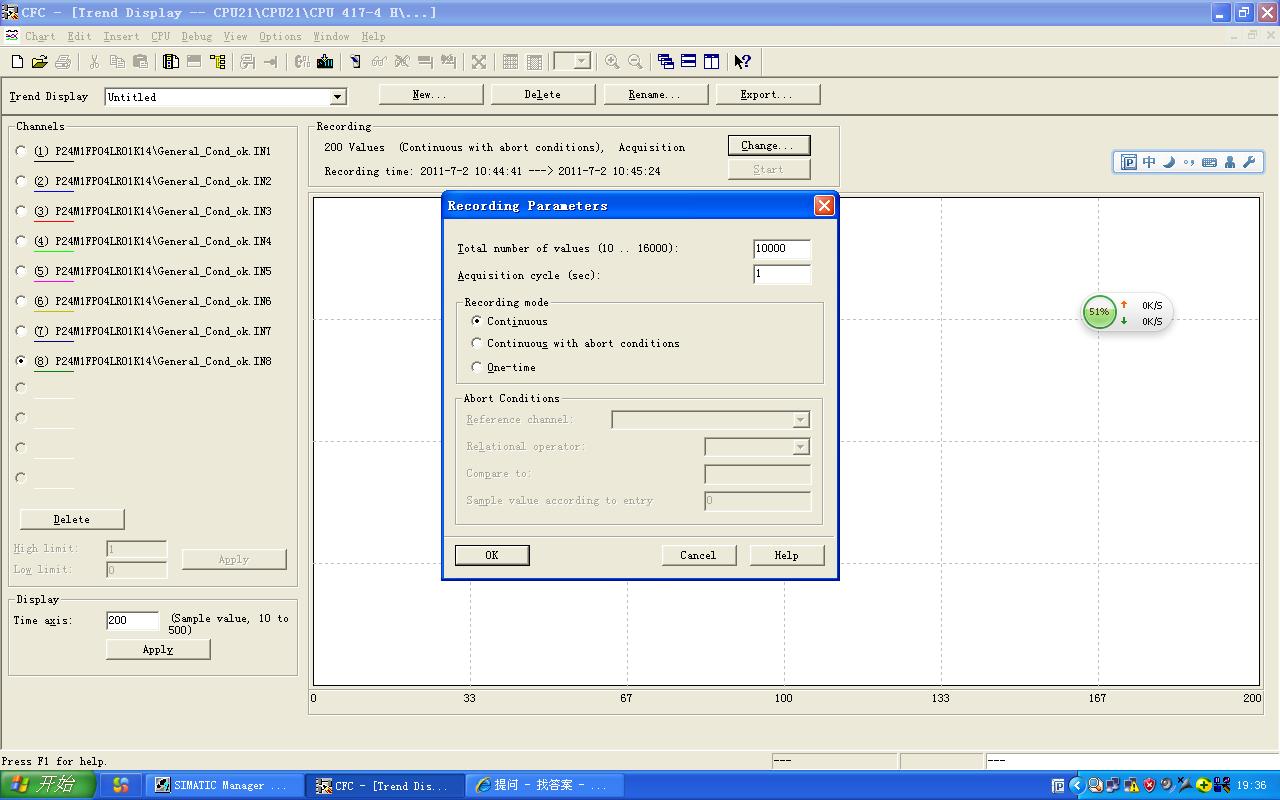Select channel 7 General_Cond_ok.IN7 radio button
The height and width of the screenshot is (800, 1280).
click(22, 331)
